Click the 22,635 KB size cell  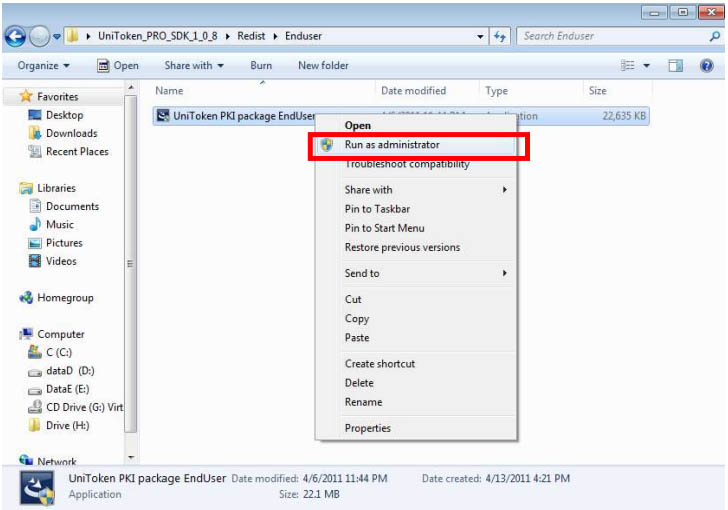624,116
